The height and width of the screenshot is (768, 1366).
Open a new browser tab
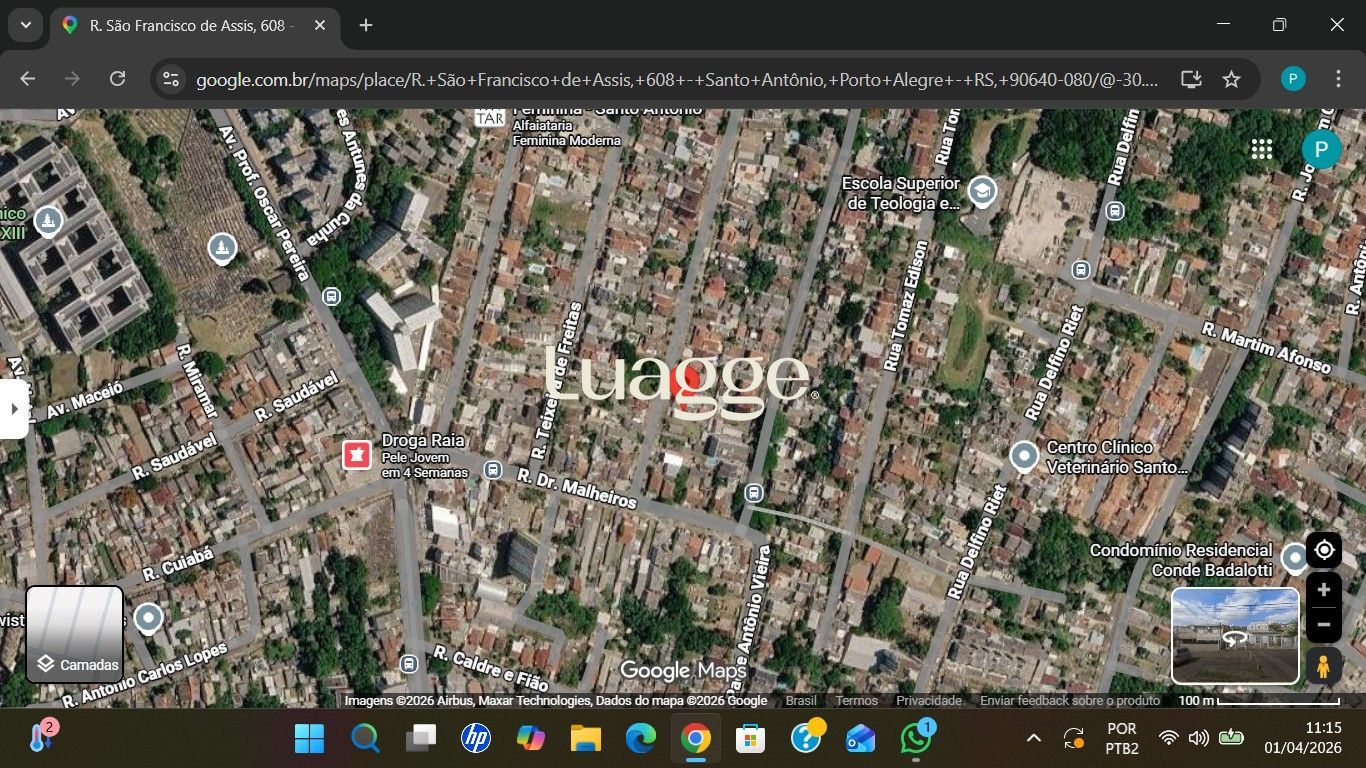pos(366,25)
